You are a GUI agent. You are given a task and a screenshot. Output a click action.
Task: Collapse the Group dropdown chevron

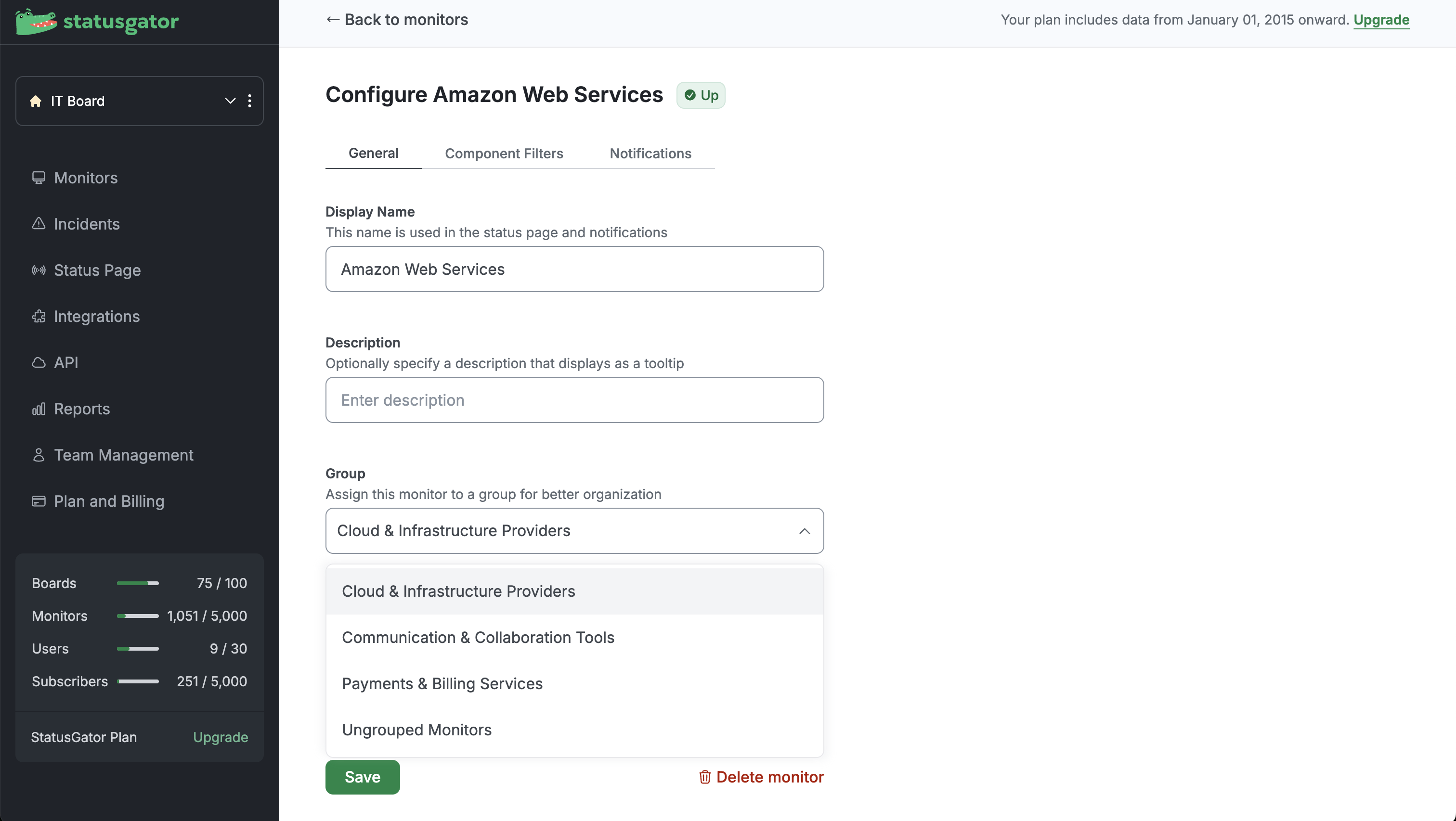click(x=804, y=531)
